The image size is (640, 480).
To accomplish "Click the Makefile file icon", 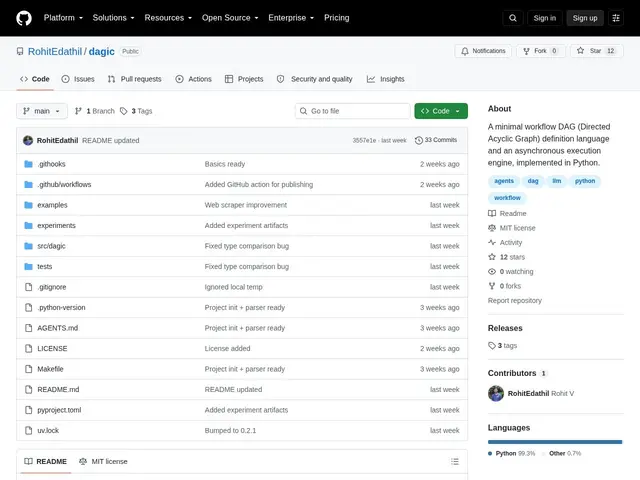I will 28,369.
